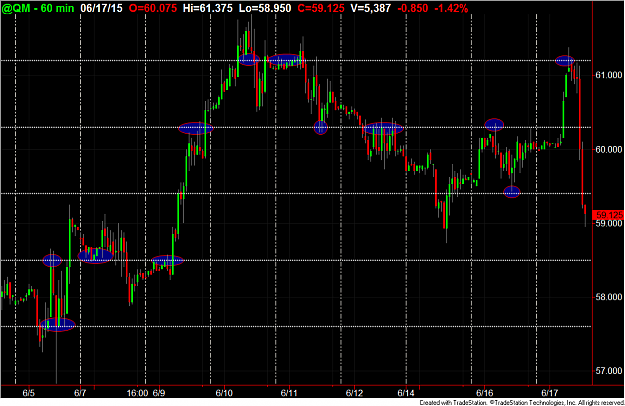Click the V=5,387 volume readout
The width and height of the screenshot is (625, 406).
371,8
